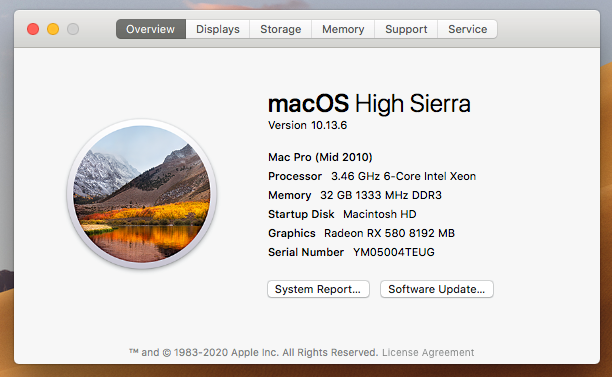Click the High Sierra mountain logo
This screenshot has height=377, width=612.
pyautogui.click(x=142, y=194)
